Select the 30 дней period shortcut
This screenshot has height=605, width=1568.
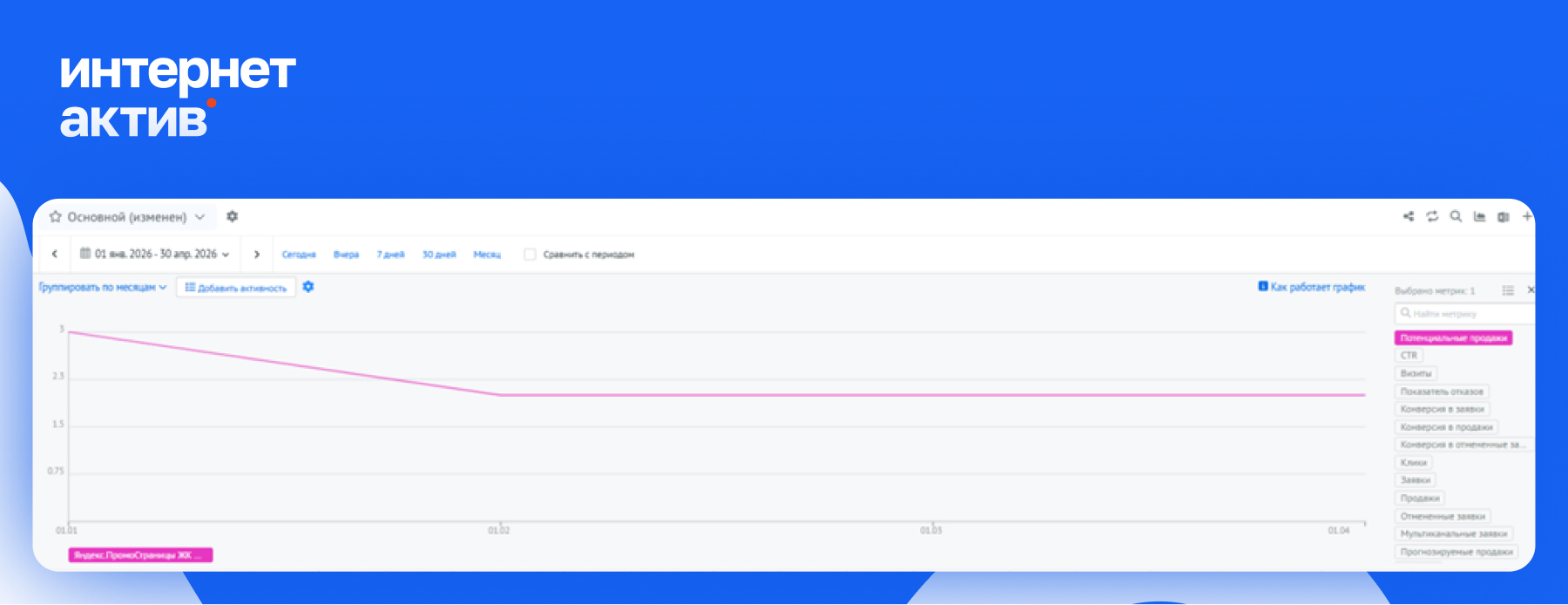439,255
